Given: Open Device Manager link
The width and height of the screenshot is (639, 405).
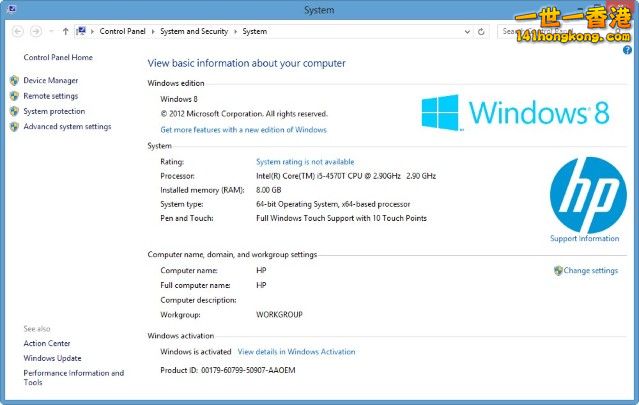Looking at the screenshot, I should point(51,81).
